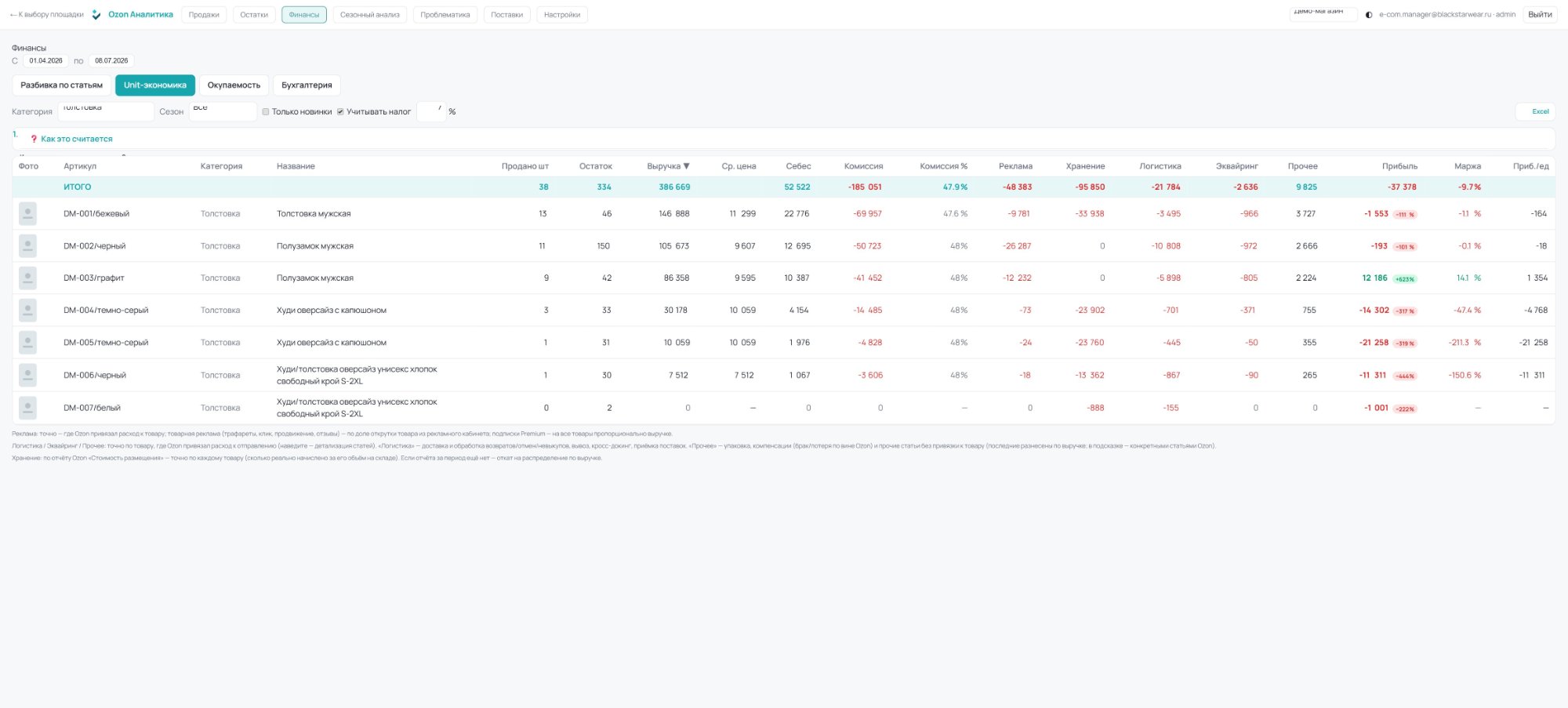Screen dimensions: 1568x708
Task: Click the red question mark help icon
Action: [x=34, y=139]
